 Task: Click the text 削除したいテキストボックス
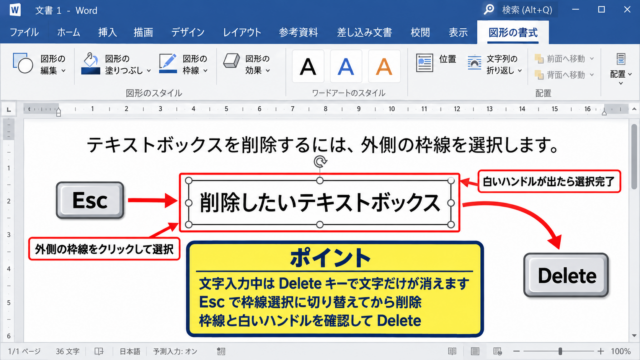coord(320,203)
